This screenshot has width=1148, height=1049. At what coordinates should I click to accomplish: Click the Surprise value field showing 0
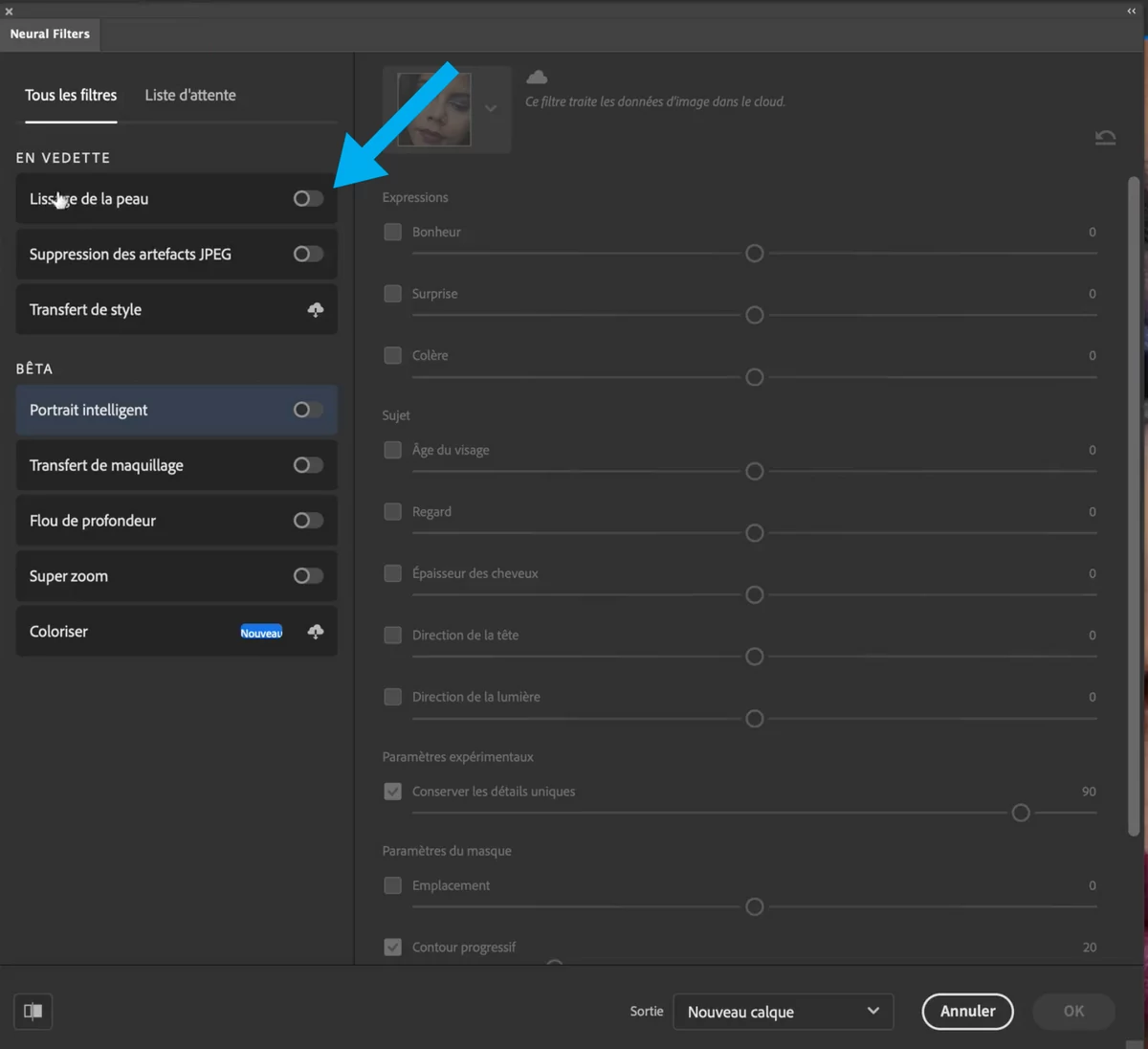coord(1093,294)
